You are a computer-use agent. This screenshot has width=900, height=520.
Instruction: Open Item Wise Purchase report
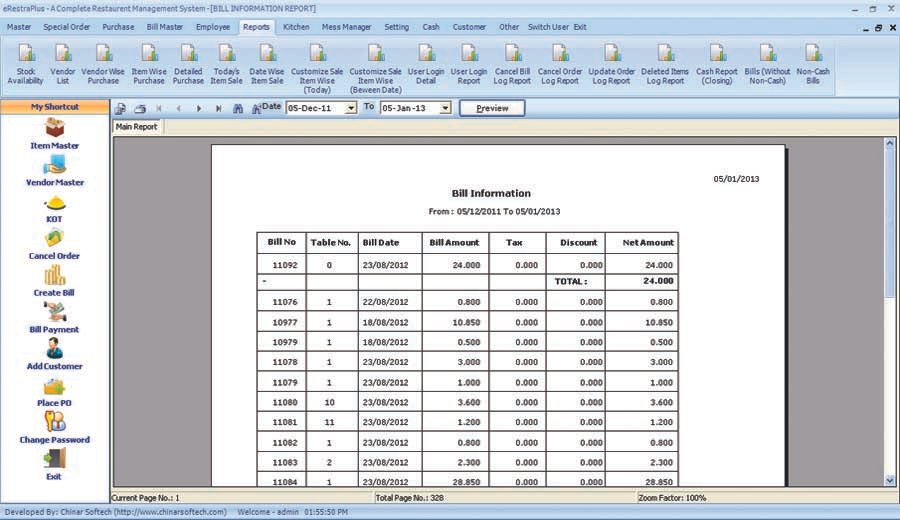coord(149,65)
